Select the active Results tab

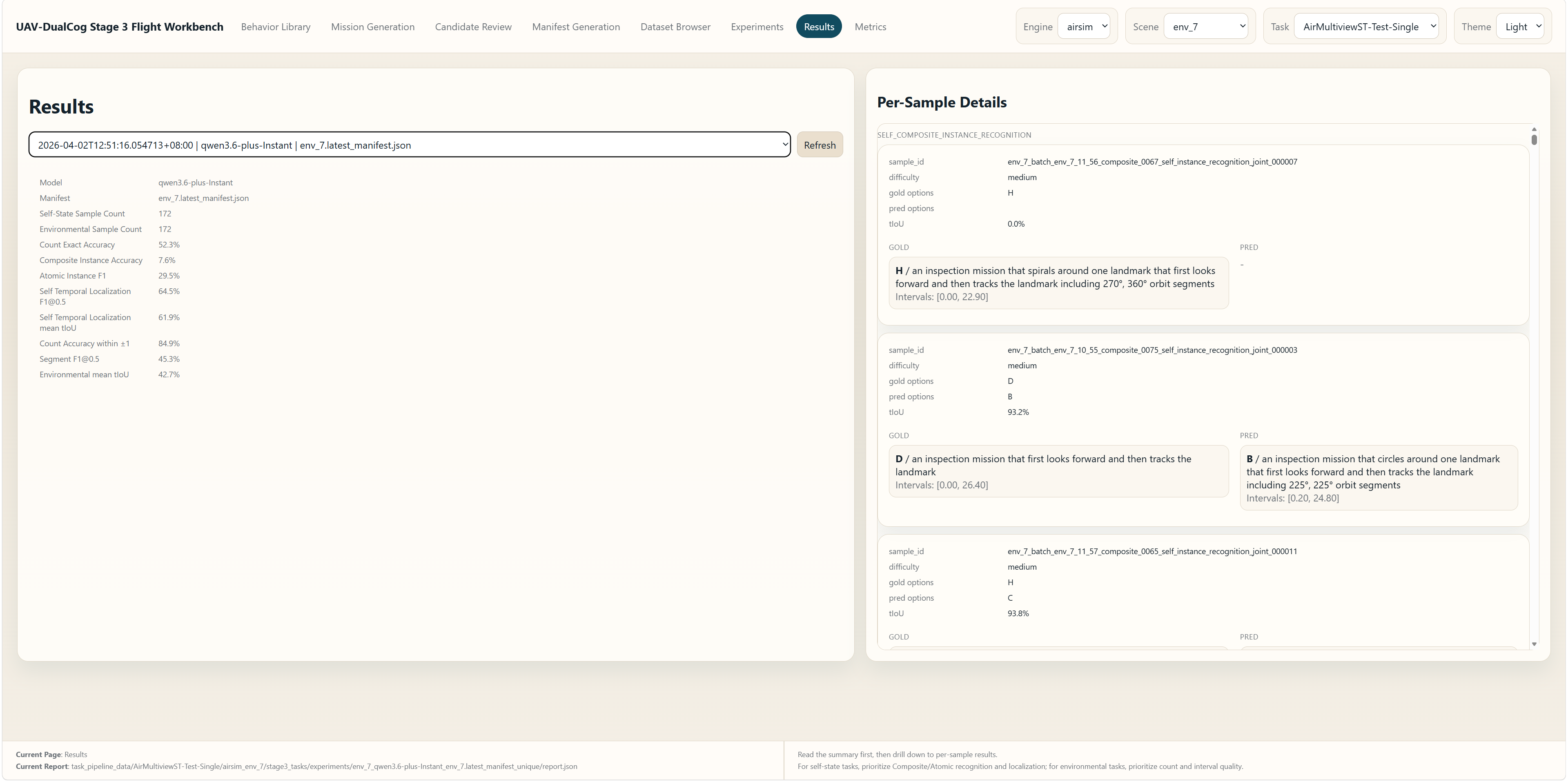[x=819, y=26]
